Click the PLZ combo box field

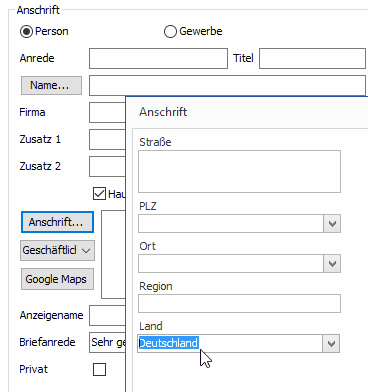pyautogui.click(x=231, y=223)
